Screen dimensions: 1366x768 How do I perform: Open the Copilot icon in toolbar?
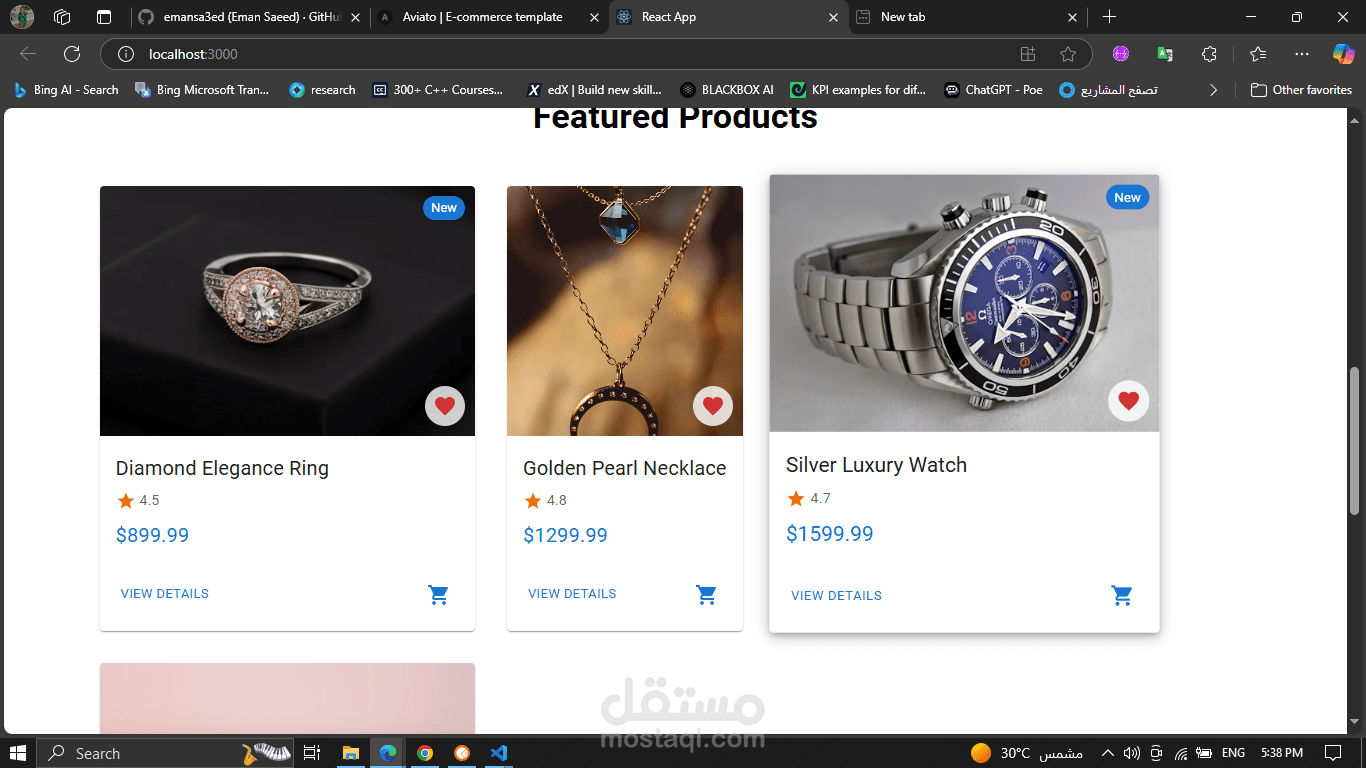tap(1343, 54)
